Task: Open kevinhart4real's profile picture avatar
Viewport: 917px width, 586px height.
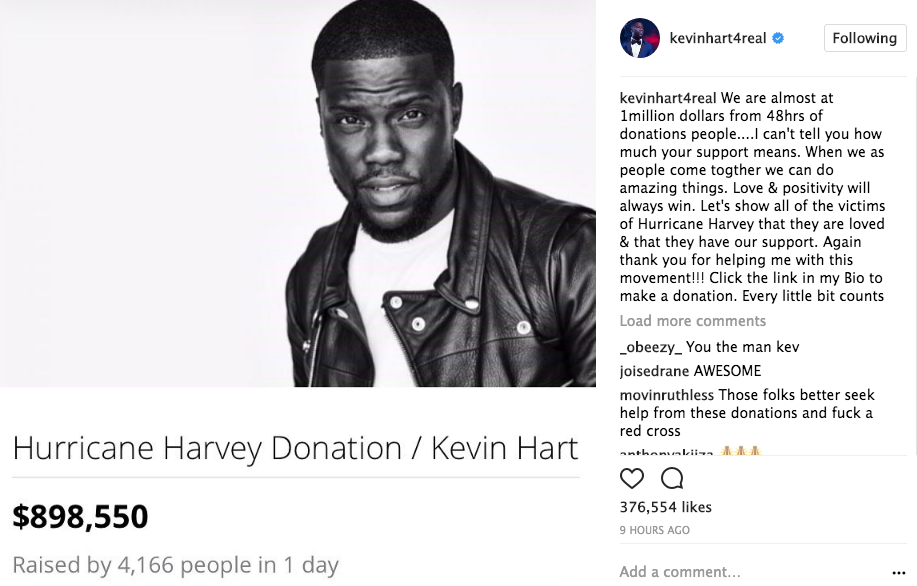Action: tap(640, 38)
